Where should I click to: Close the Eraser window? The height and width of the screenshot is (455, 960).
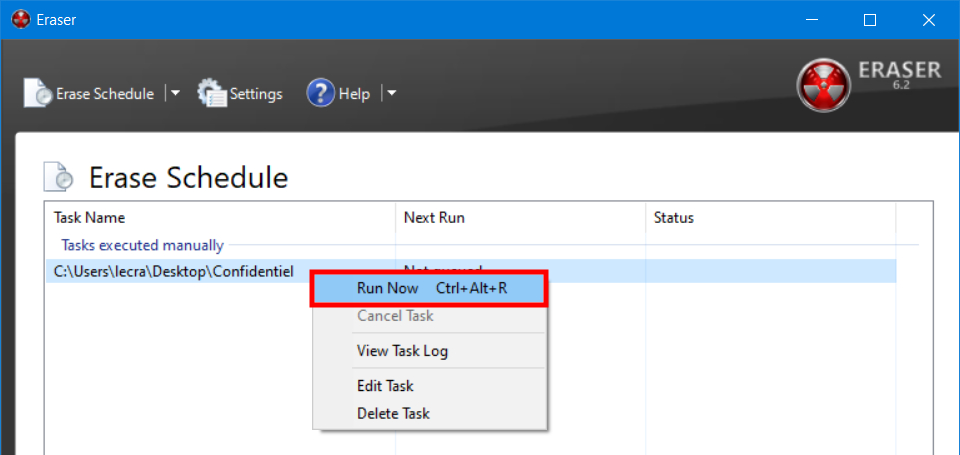[928, 20]
